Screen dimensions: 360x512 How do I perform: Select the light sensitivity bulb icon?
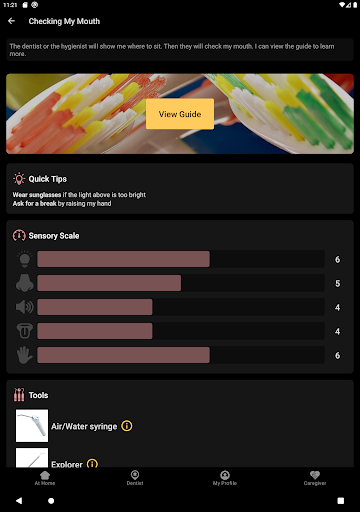click(24, 259)
